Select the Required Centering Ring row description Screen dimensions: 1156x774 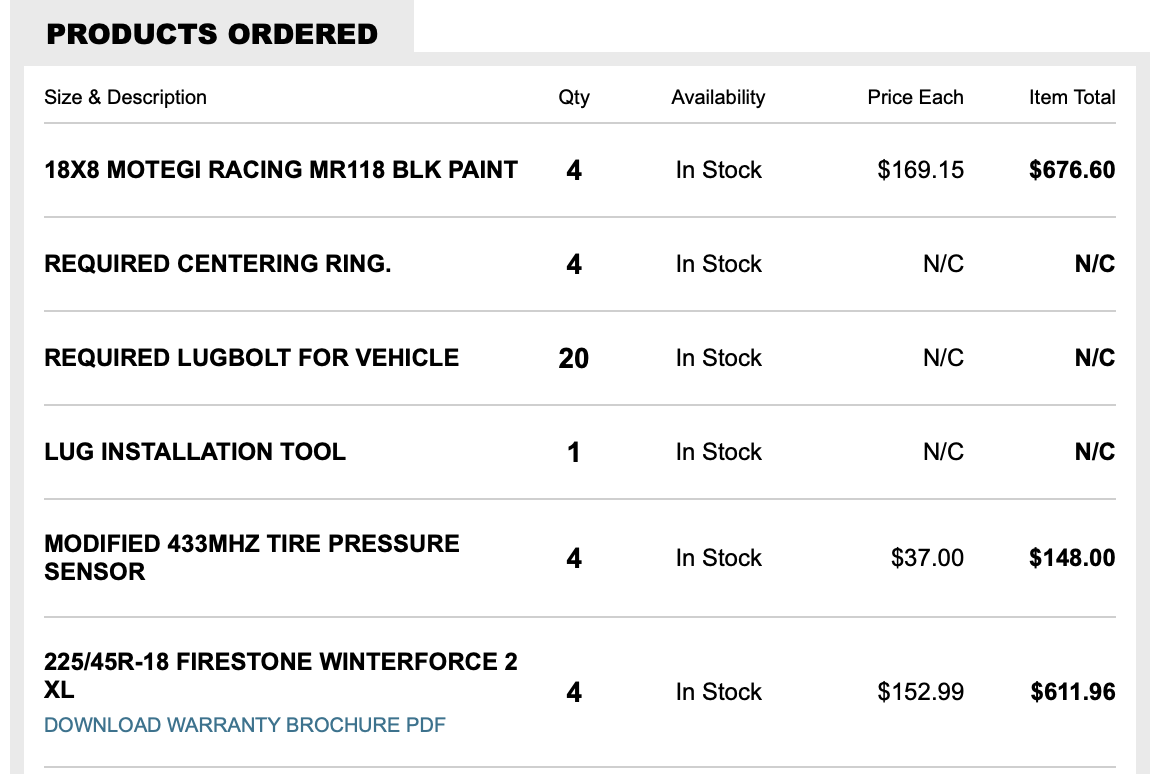click(218, 264)
